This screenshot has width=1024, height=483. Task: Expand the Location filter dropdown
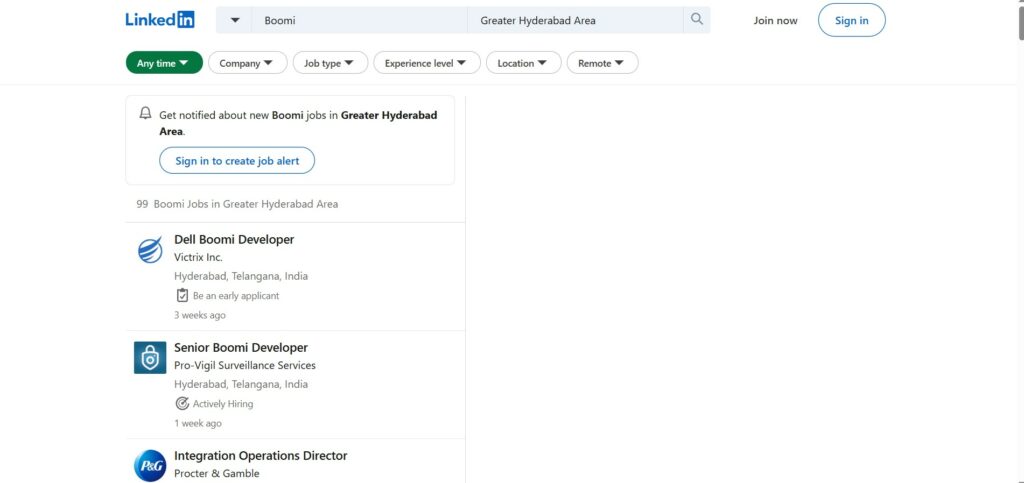pos(523,63)
